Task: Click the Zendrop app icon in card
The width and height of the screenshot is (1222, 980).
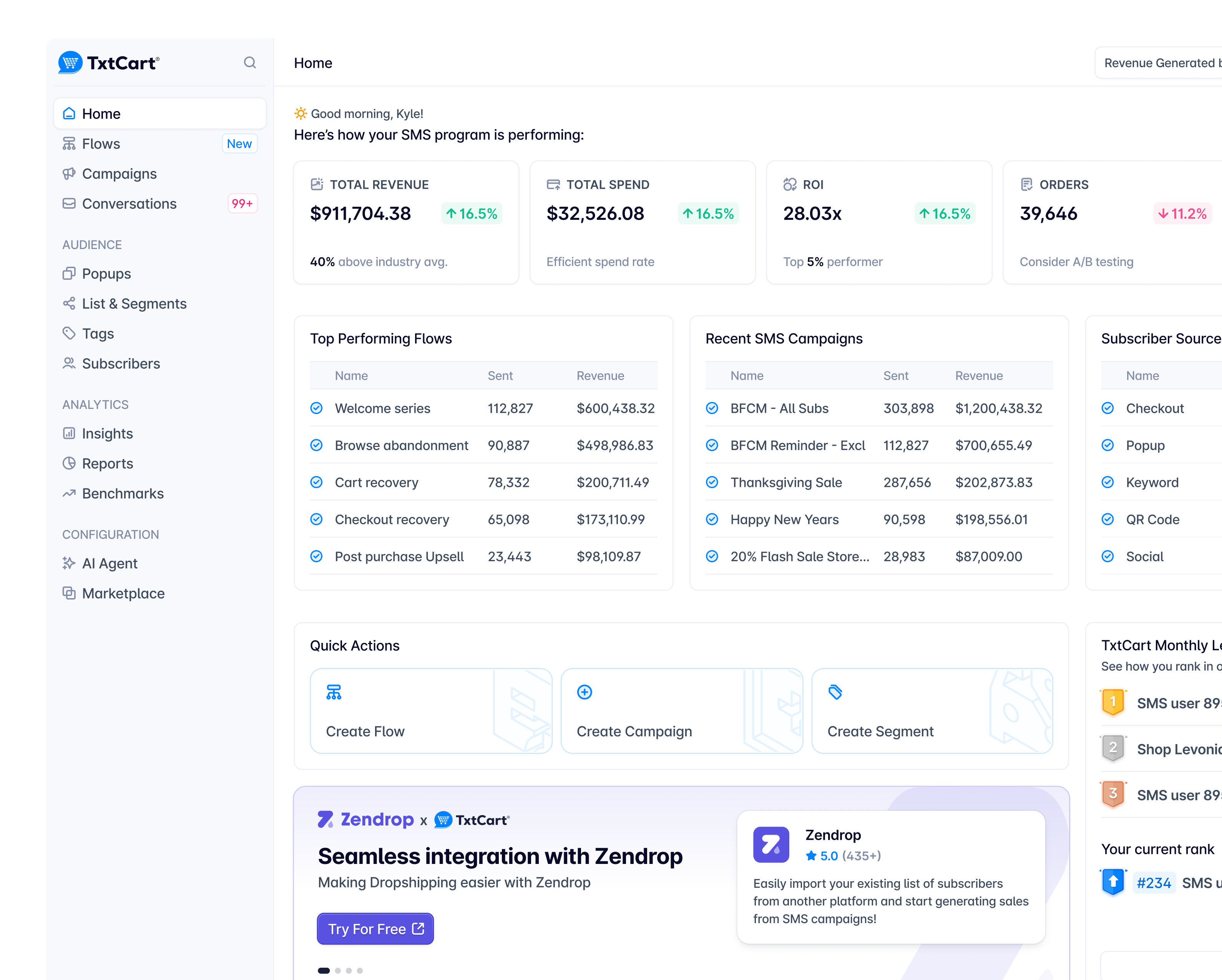Action: tap(771, 845)
